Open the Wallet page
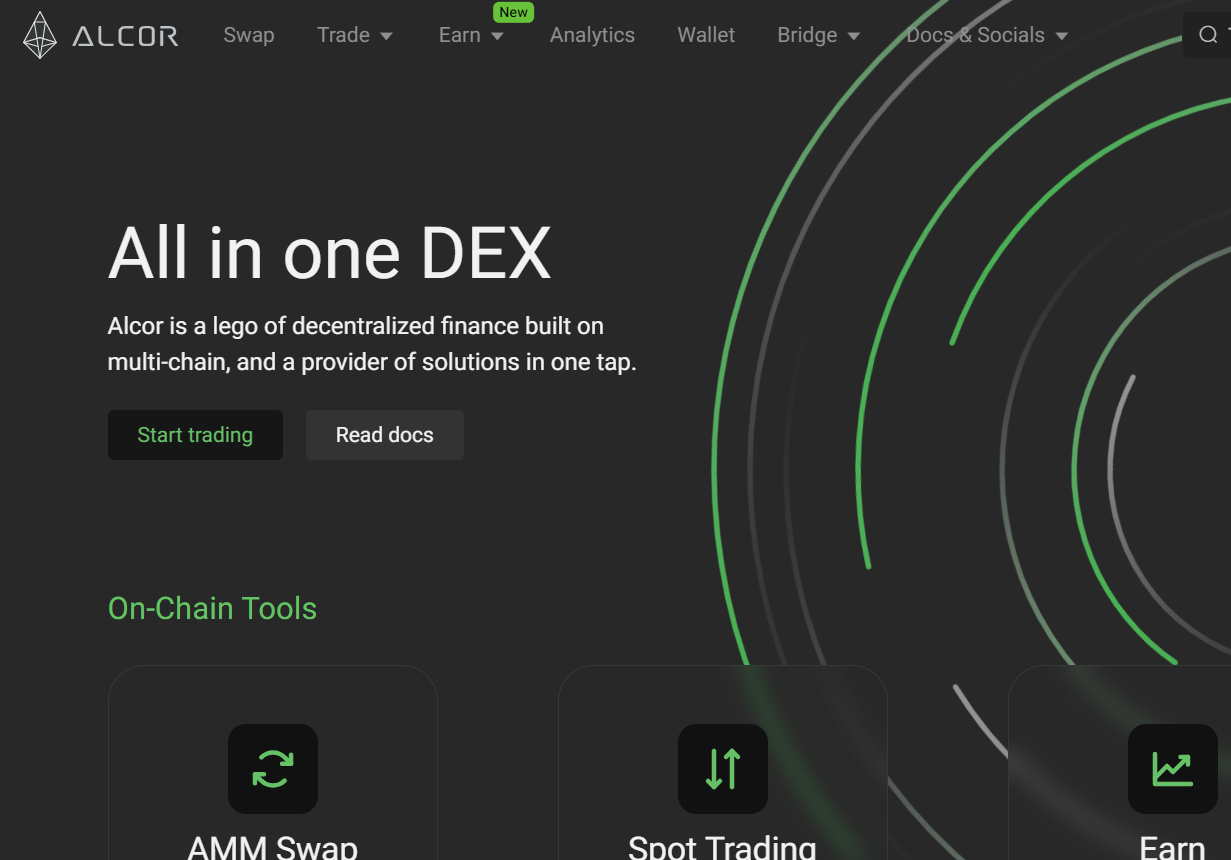 [x=706, y=35]
